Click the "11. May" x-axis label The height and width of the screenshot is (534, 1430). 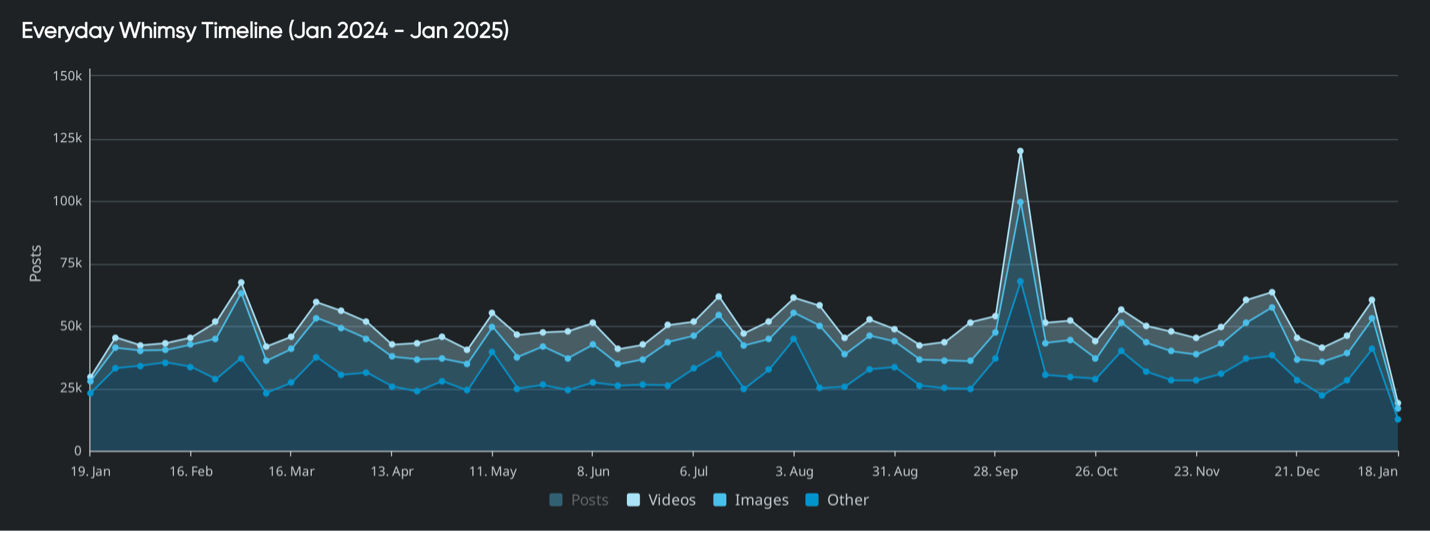tap(492, 471)
